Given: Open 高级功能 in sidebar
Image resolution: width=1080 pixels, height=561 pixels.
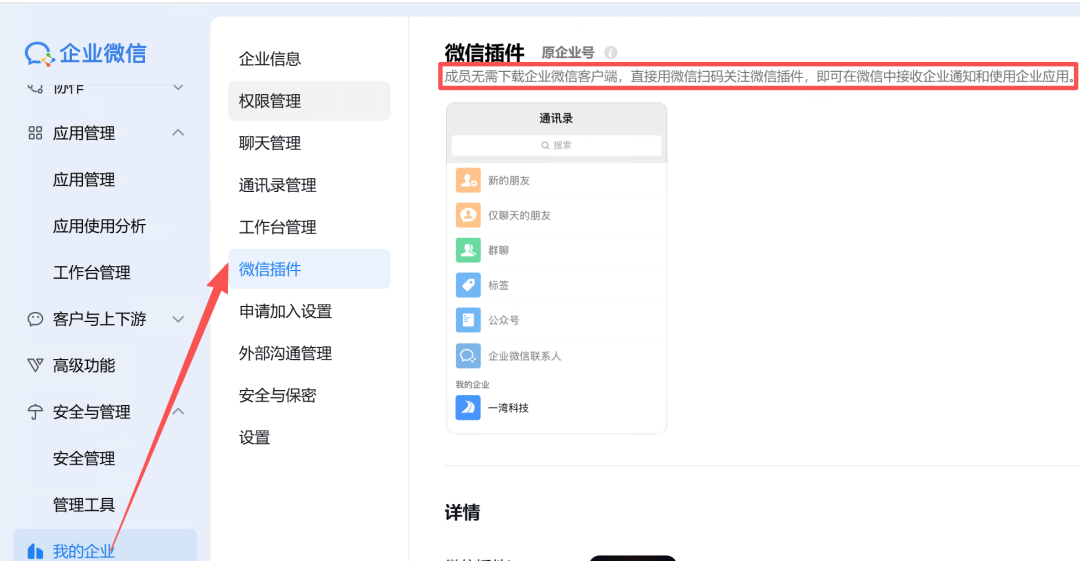Looking at the screenshot, I should (x=84, y=365).
